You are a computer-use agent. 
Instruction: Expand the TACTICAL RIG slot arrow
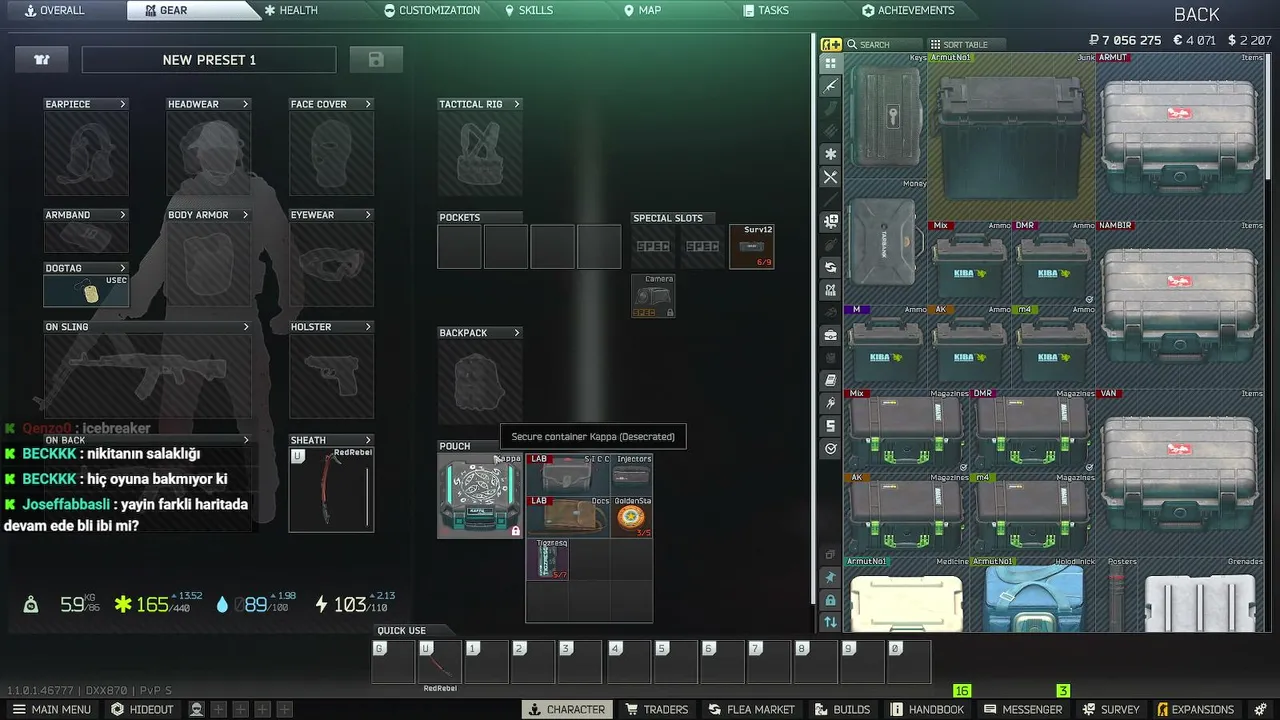[516, 104]
